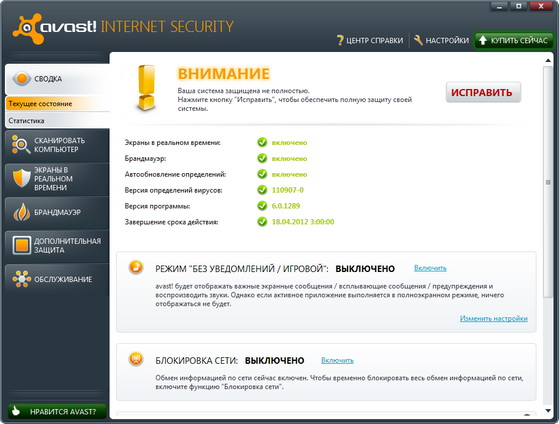Image resolution: width=559 pixels, height=424 pixels.
Task: Open Дополнительная защита section
Action: (57, 246)
